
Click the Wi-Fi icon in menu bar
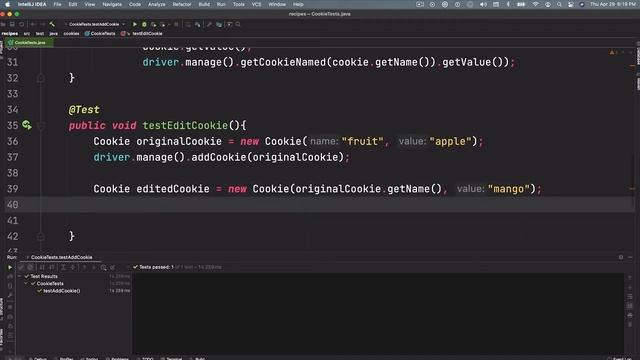[x=535, y=4]
